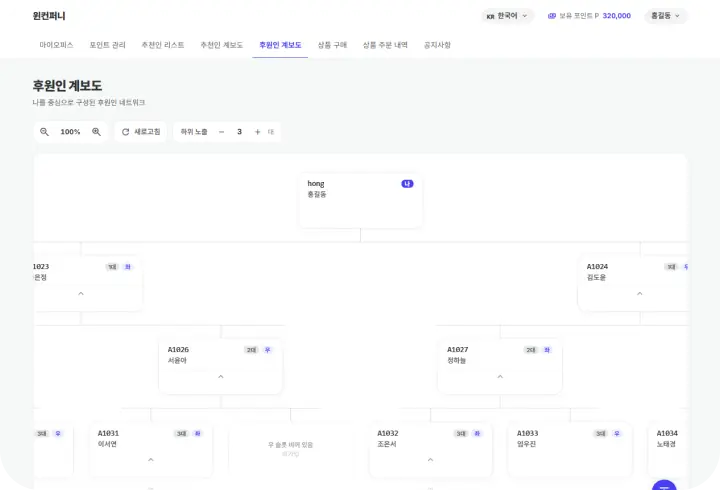
Task: Select the A1032 node card
Action: point(430,450)
